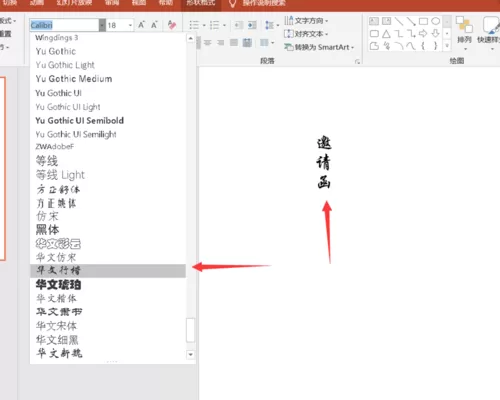The image size is (500, 400).
Task: Decrease the list indent level
Action: (x=239, y=25)
